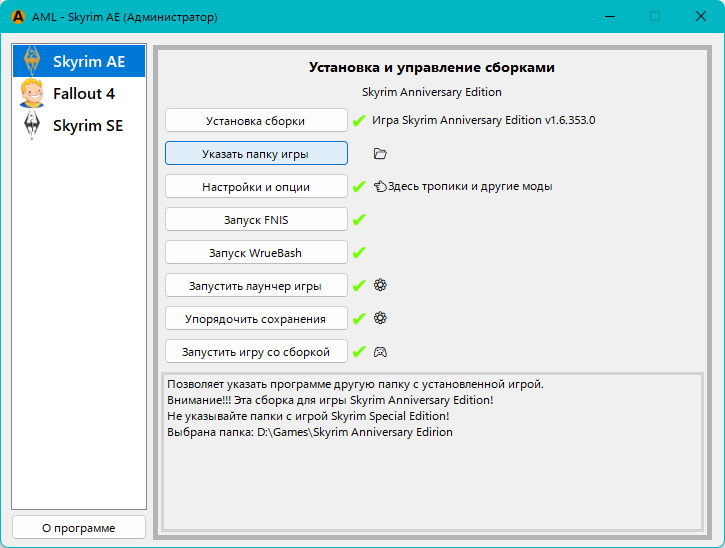Click the pointing hand icon near settings
The width and height of the screenshot is (725, 548).
click(380, 186)
